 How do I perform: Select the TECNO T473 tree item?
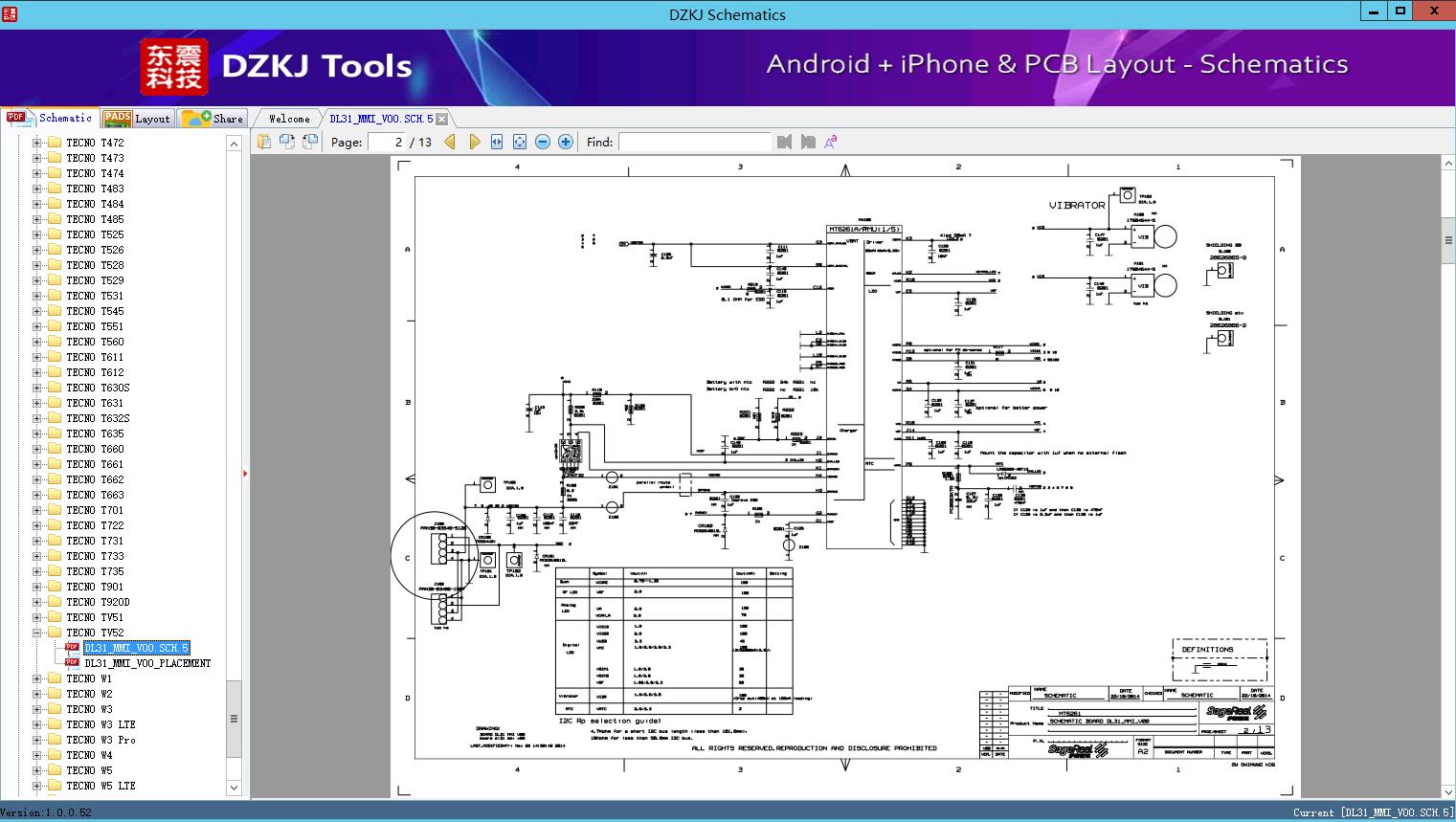click(95, 158)
